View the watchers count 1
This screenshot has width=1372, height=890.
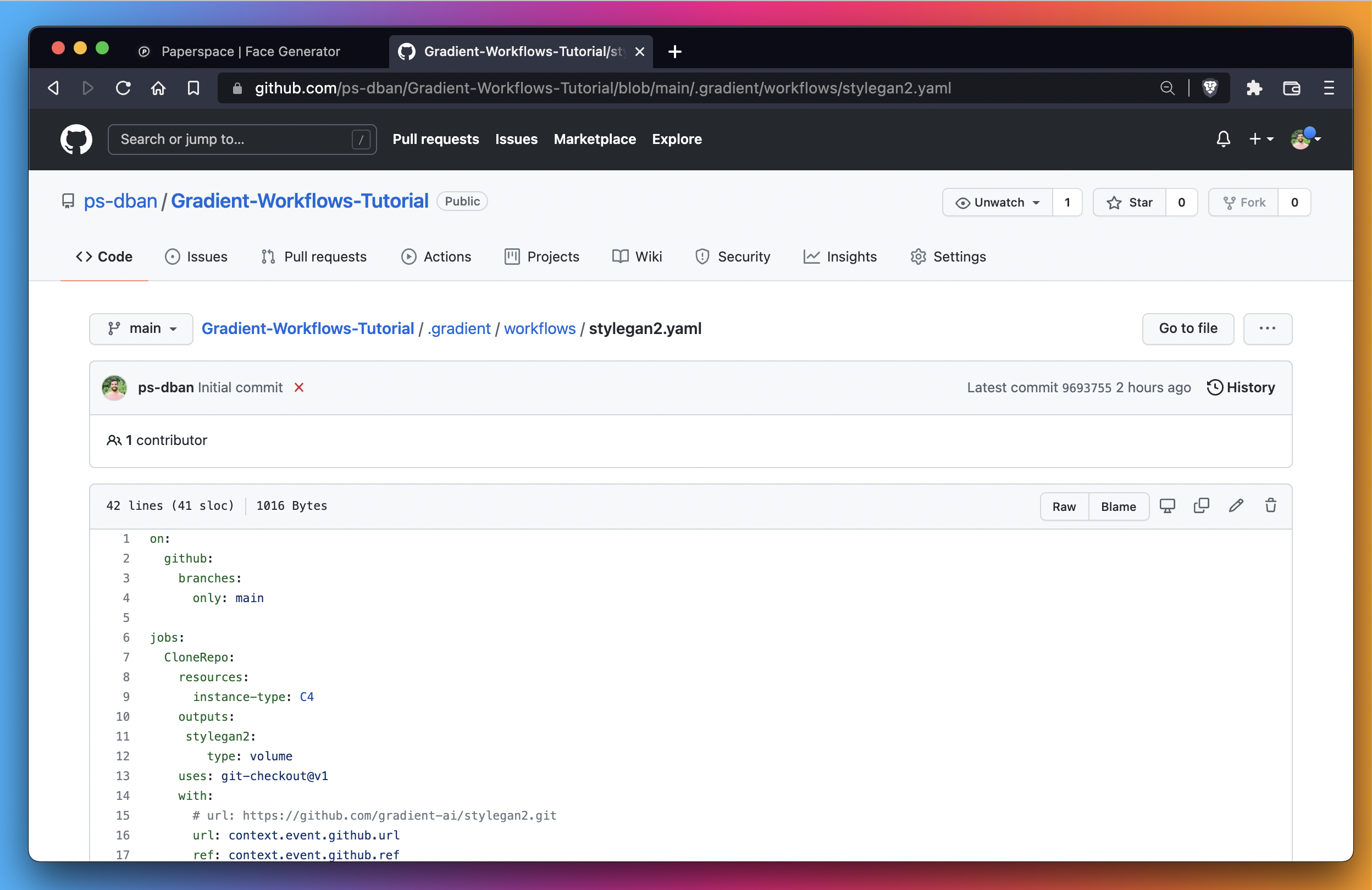click(1067, 203)
